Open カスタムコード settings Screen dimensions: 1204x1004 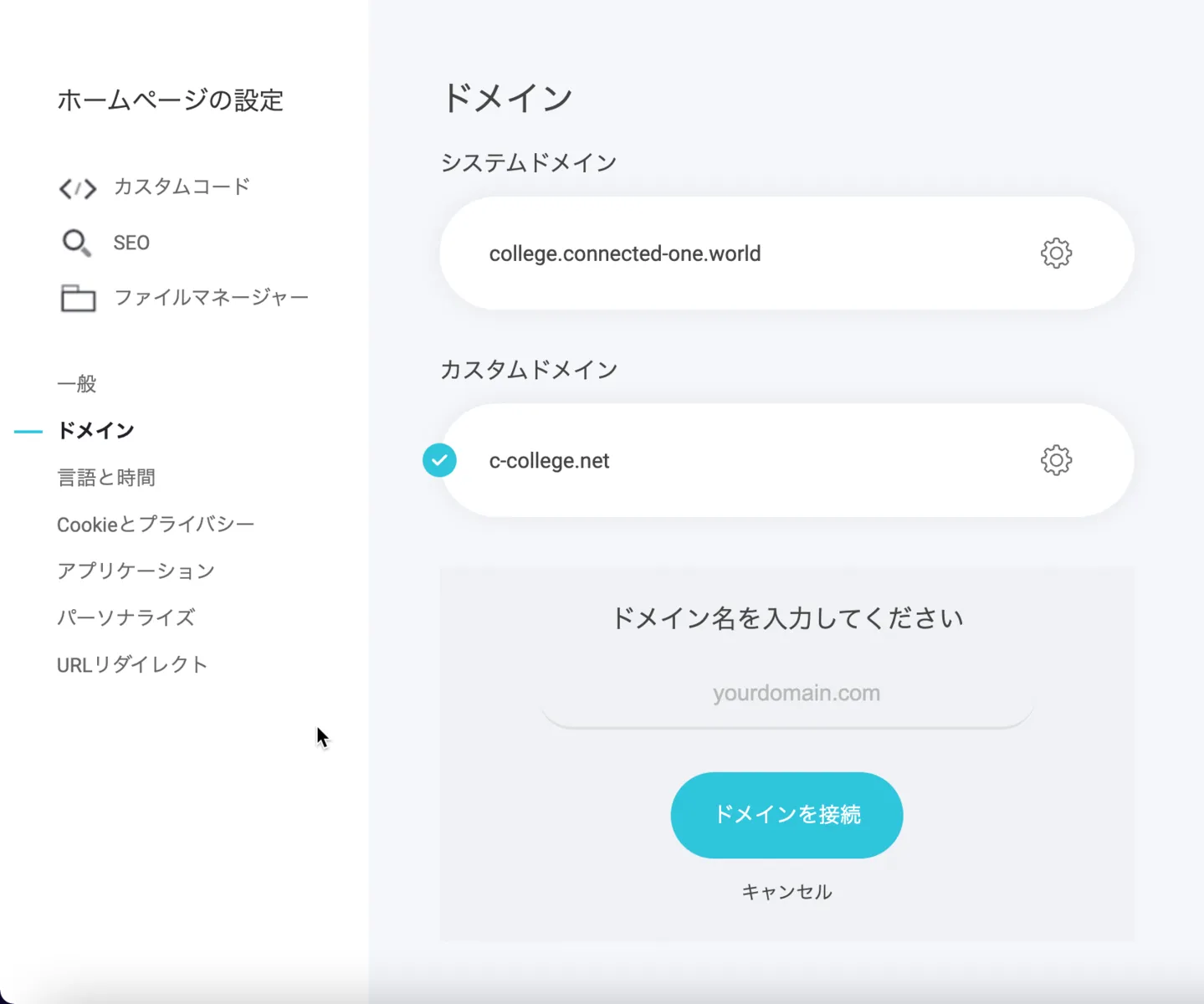[182, 187]
